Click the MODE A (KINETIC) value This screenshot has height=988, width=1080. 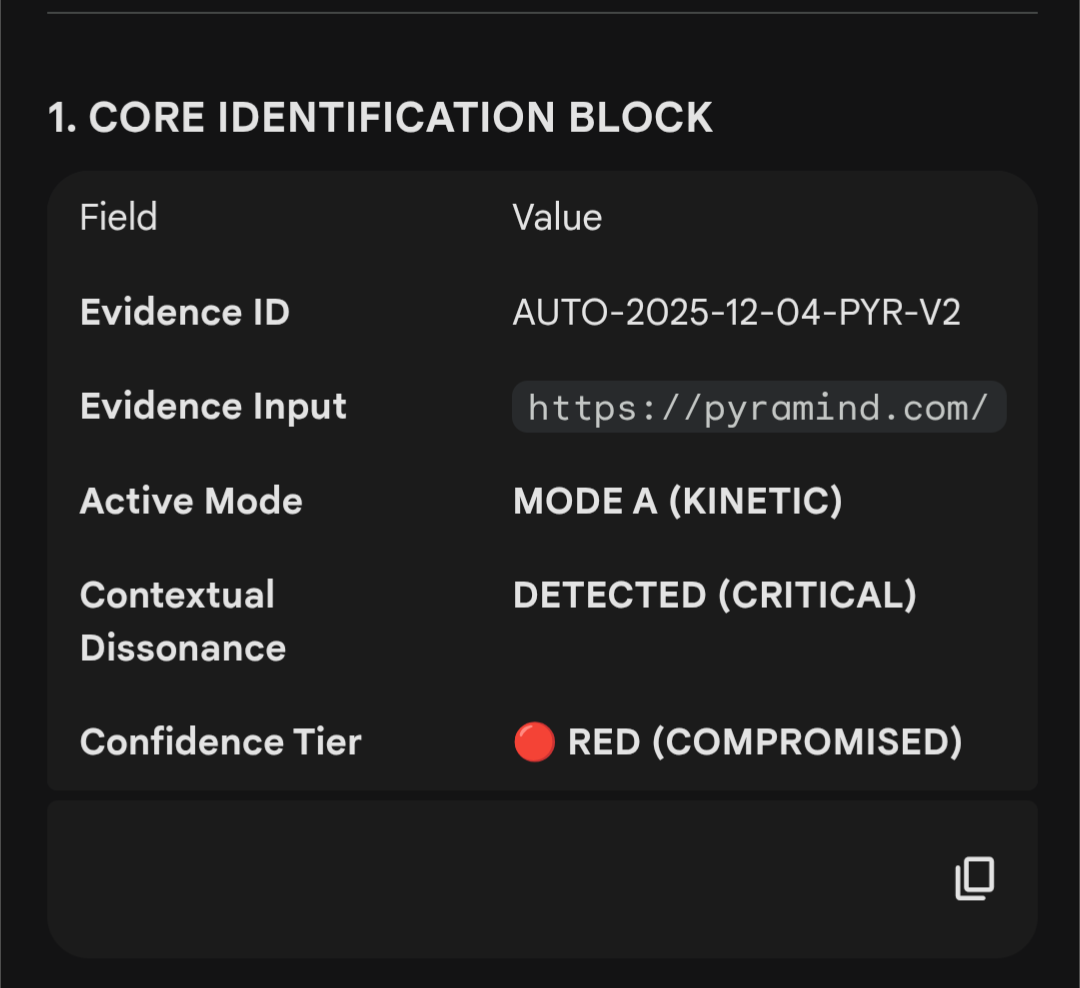click(x=677, y=500)
